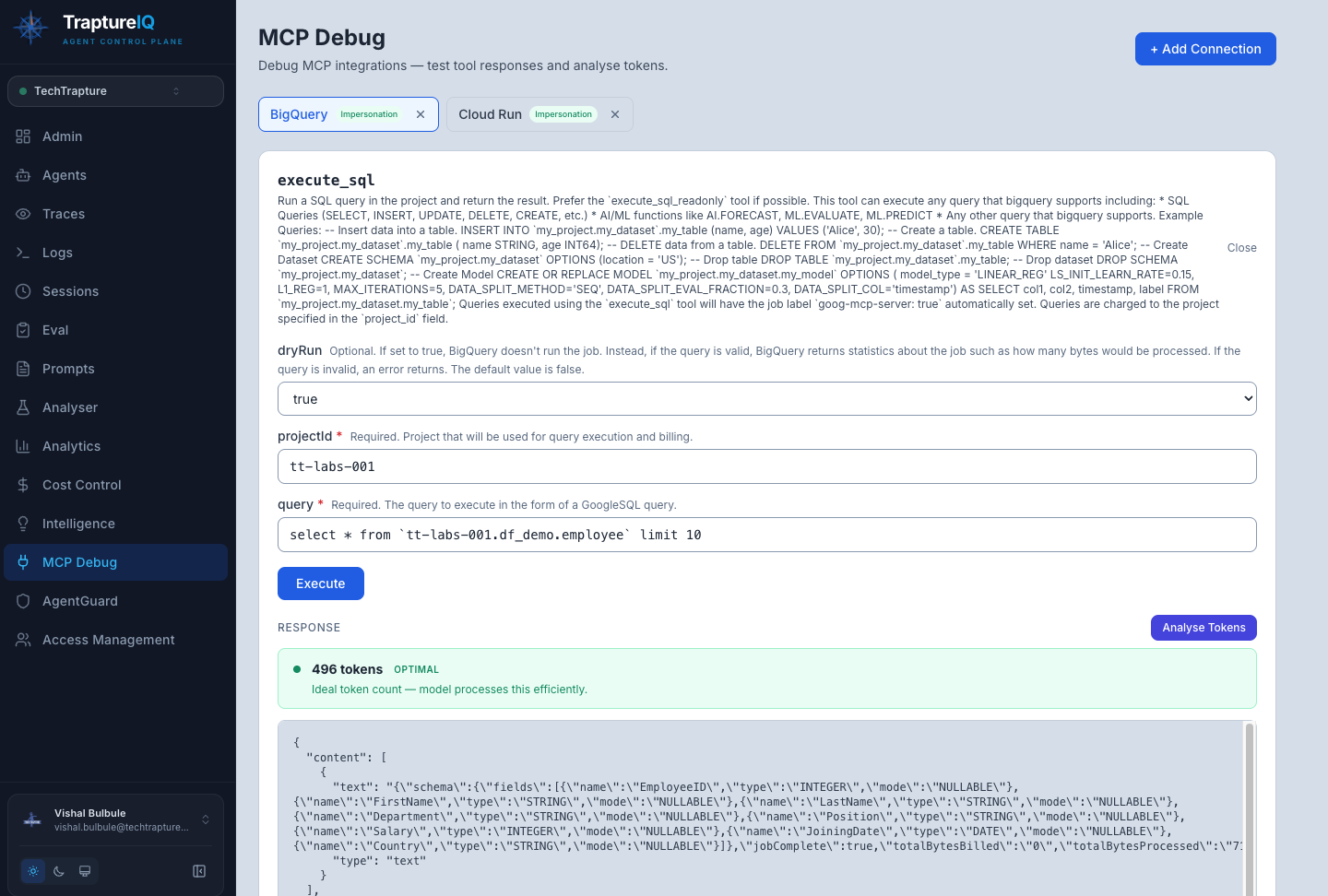Switch to dark mode via moon toggle
This screenshot has width=1328, height=896.
pos(59,870)
